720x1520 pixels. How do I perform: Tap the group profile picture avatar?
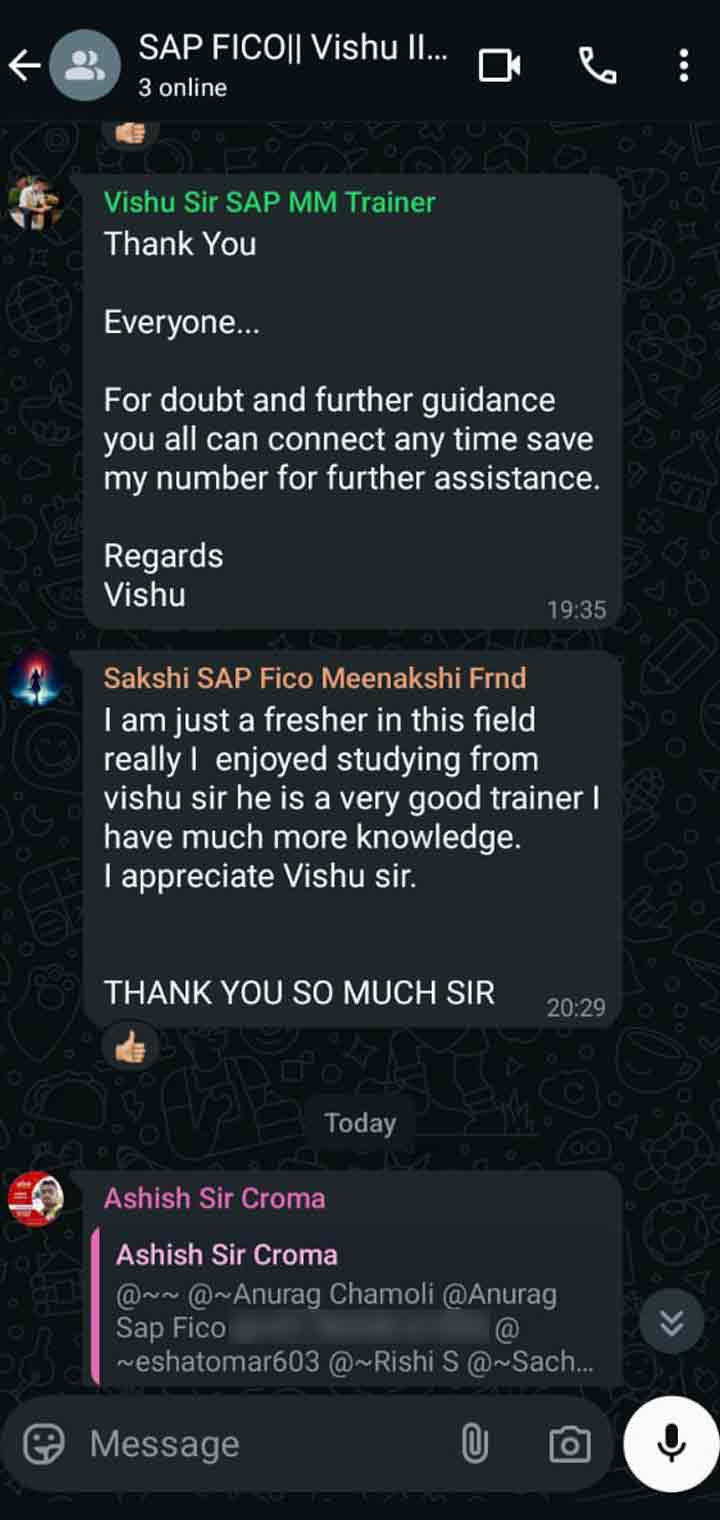click(85, 66)
